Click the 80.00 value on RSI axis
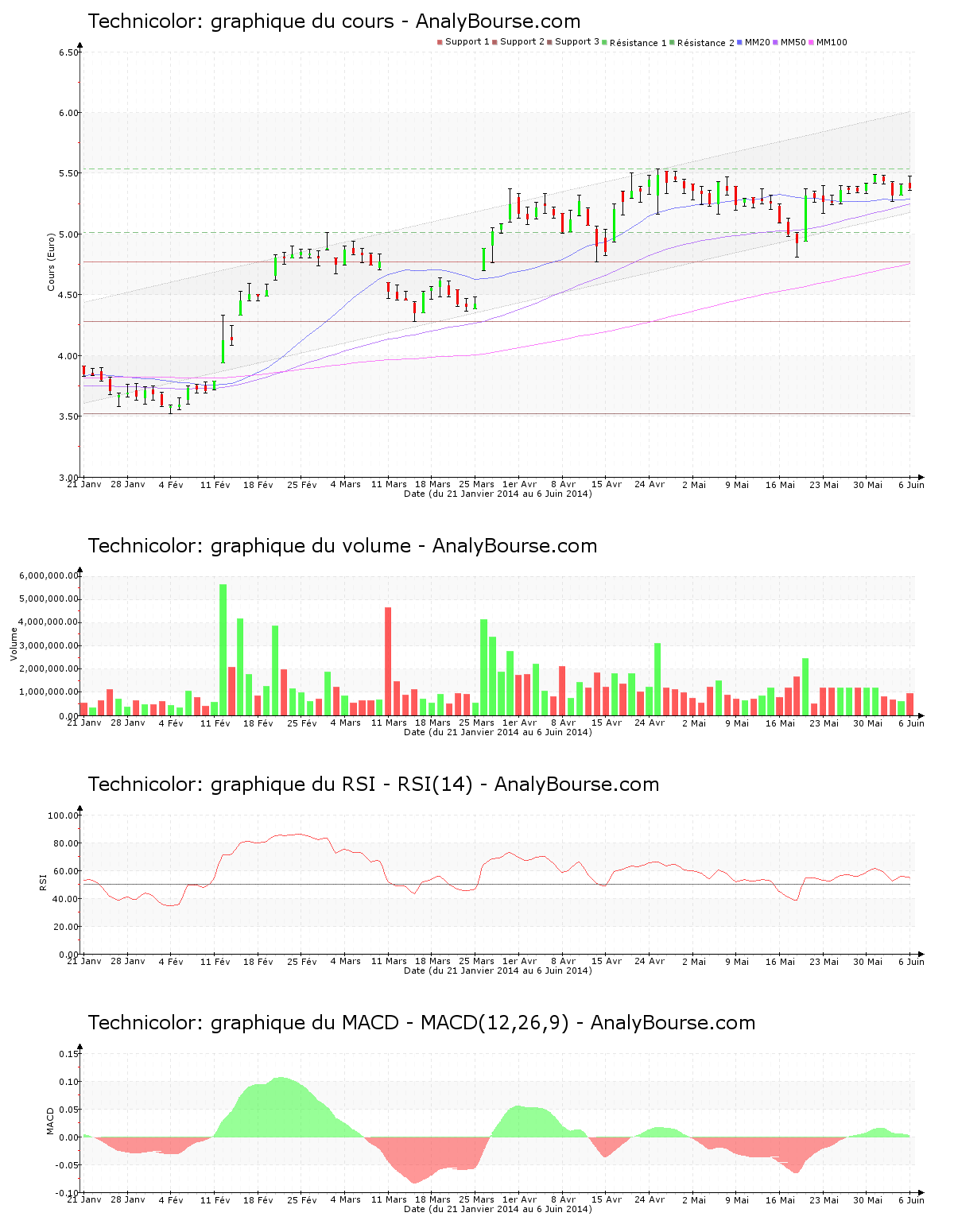Screen dimensions: 954x1232 point(66,843)
